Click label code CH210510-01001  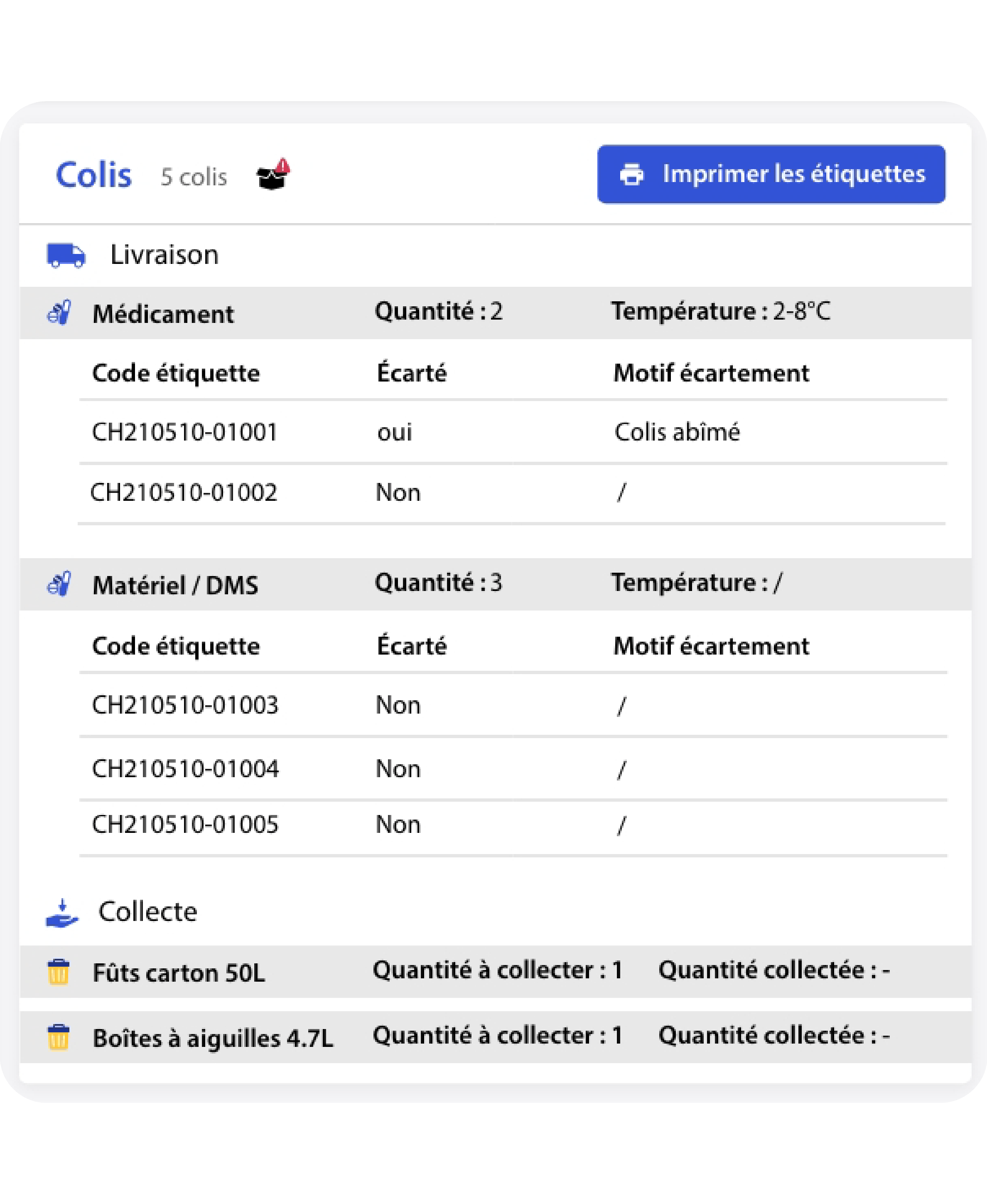point(185,432)
